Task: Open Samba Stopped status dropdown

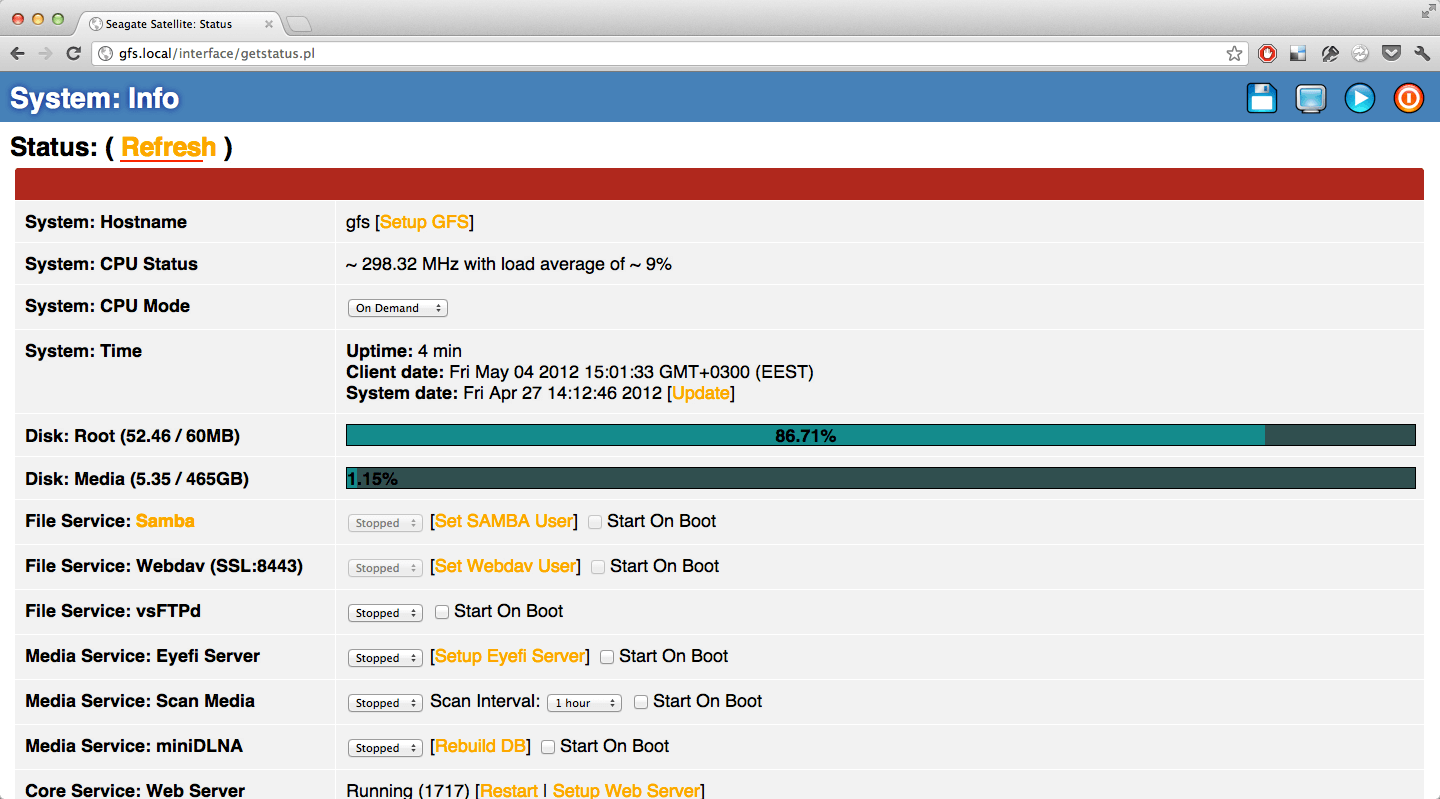Action: click(385, 523)
